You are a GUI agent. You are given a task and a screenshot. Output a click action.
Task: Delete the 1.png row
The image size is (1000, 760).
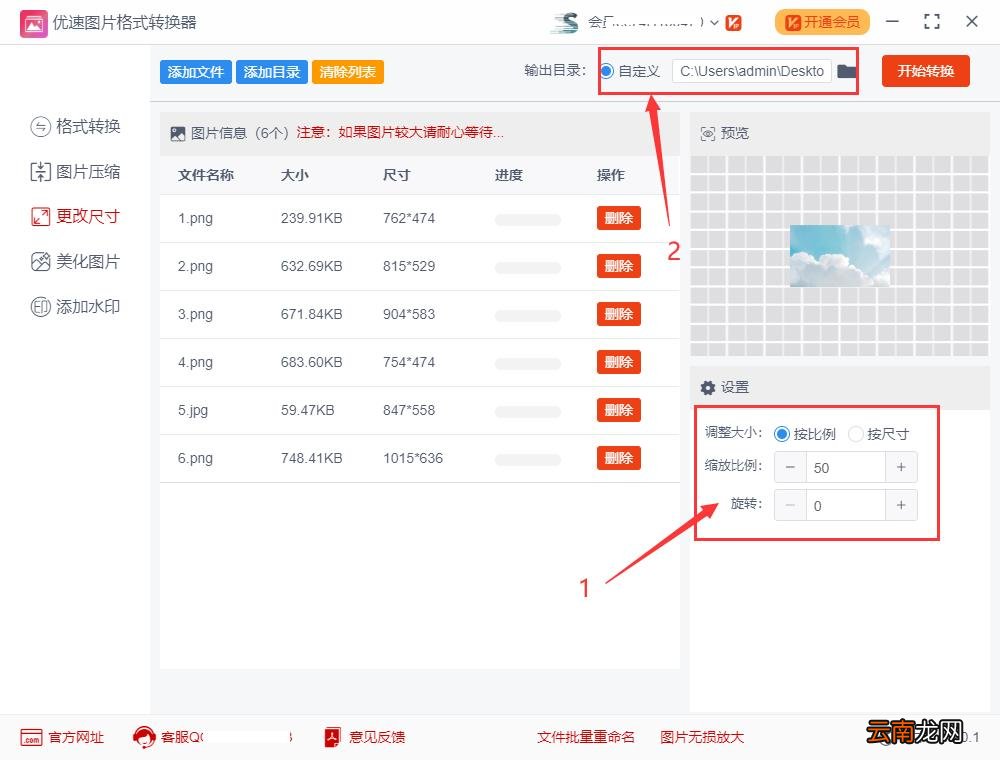[619, 218]
